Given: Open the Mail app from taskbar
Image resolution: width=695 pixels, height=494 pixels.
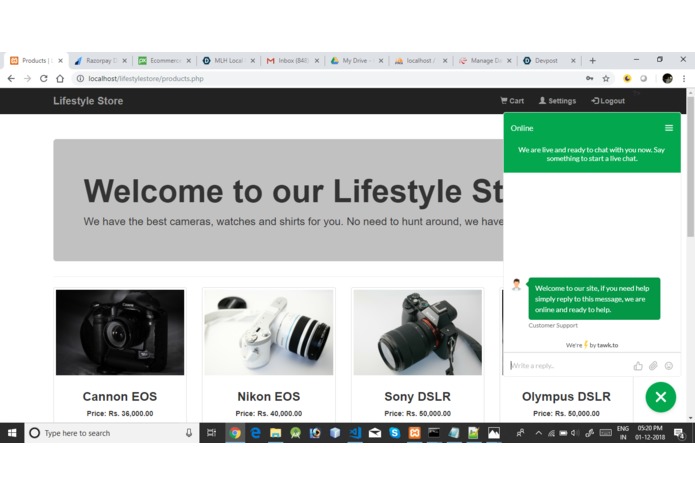Looking at the screenshot, I should coord(375,433).
